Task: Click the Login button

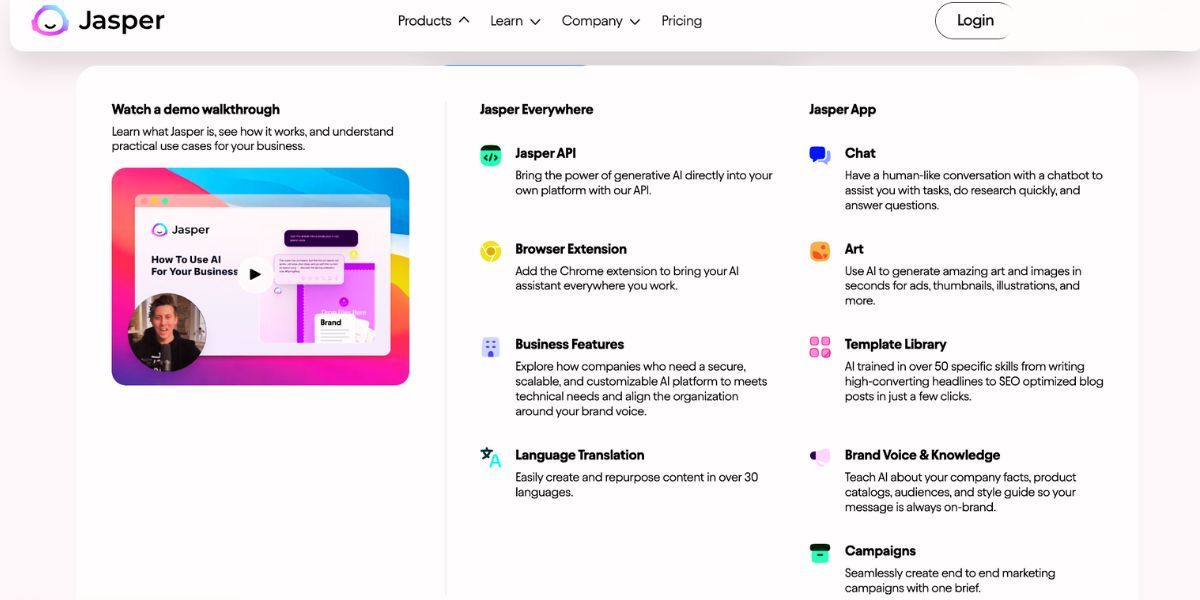Action: coord(973,20)
